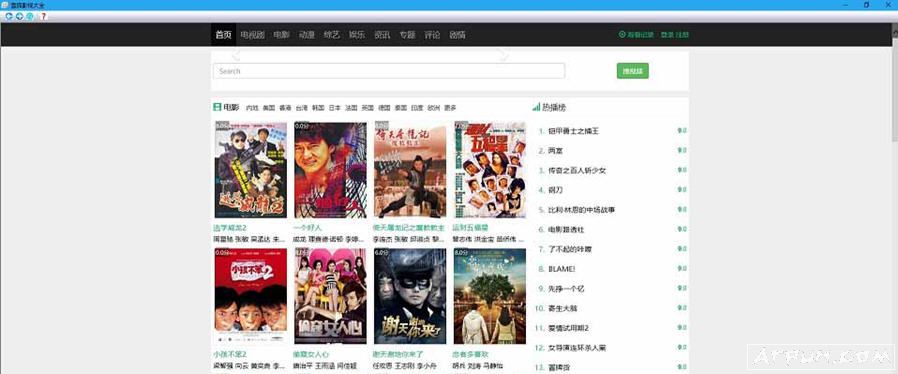
Task: Open hot list item 传奇之百人斩少女
Action: pos(577,171)
